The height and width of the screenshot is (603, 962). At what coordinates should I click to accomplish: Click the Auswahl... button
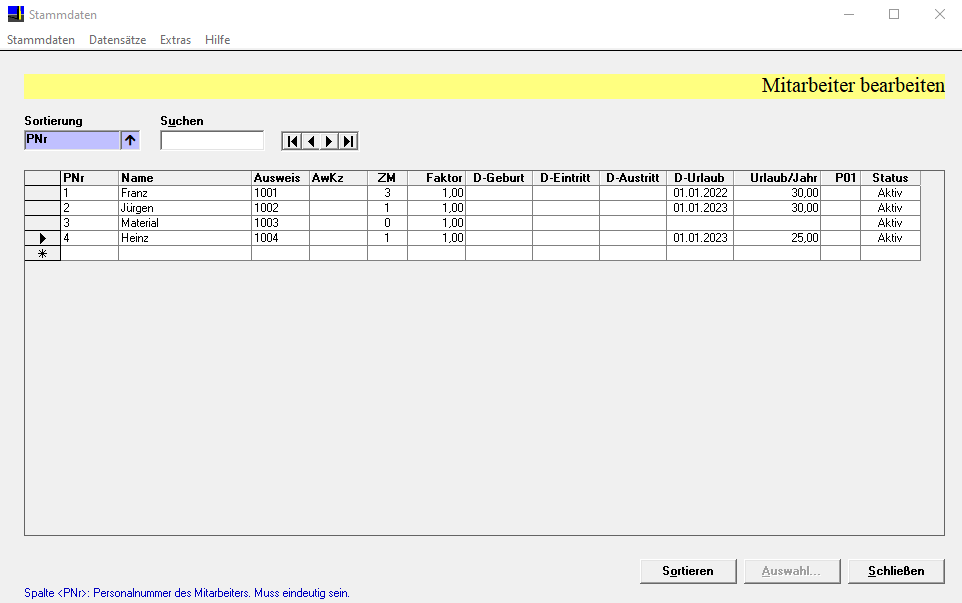coord(791,571)
